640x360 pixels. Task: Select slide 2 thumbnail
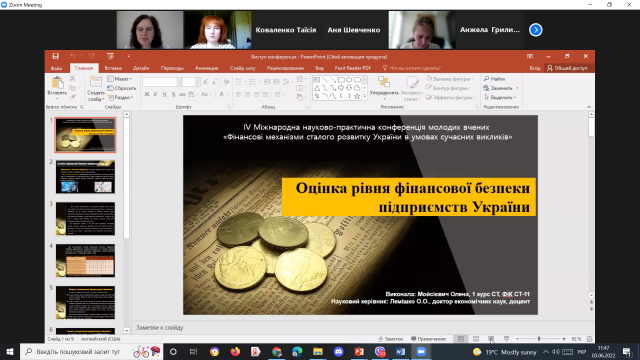point(85,177)
